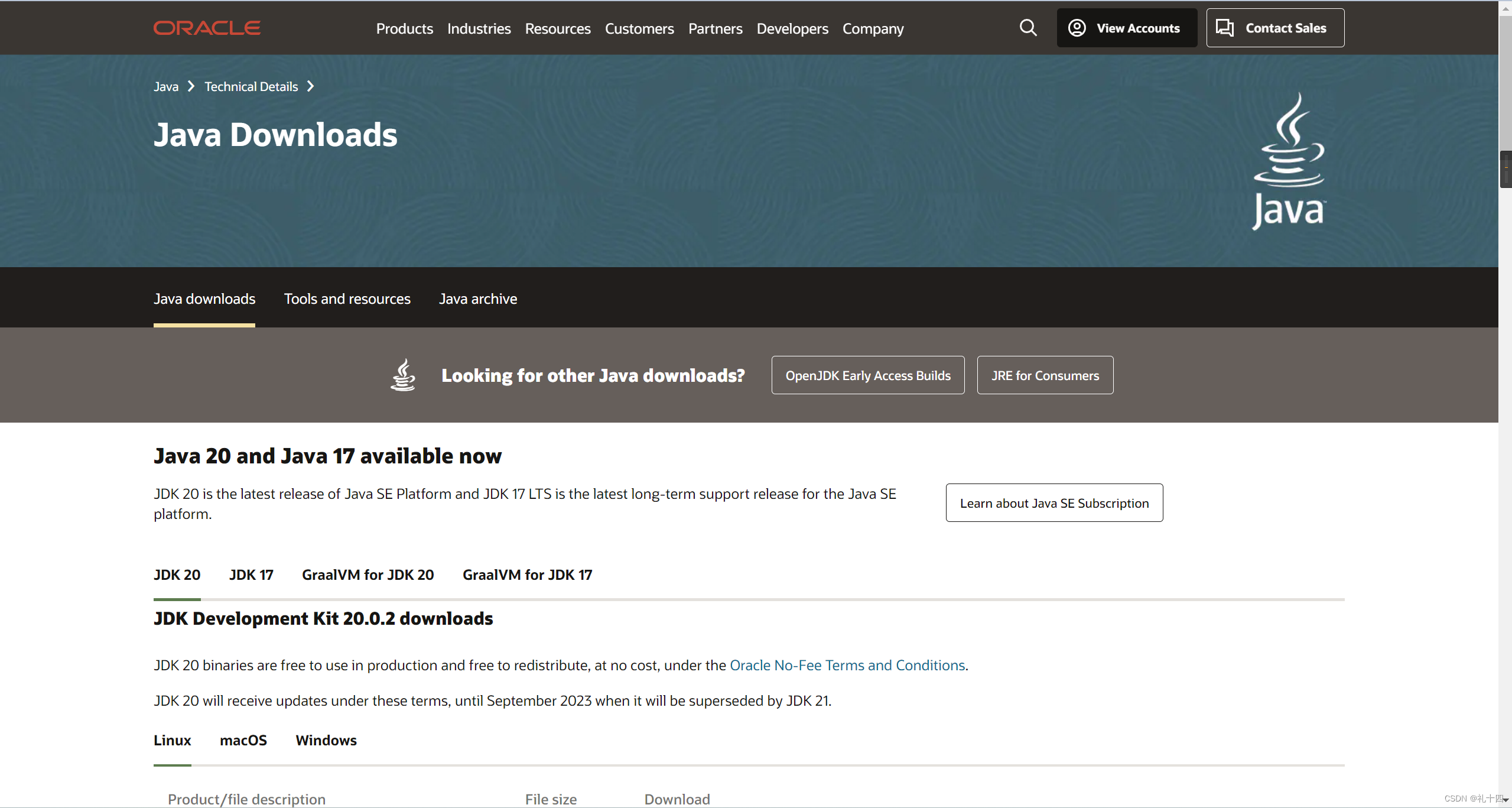
Task: Open the Partners menu
Action: coord(715,28)
